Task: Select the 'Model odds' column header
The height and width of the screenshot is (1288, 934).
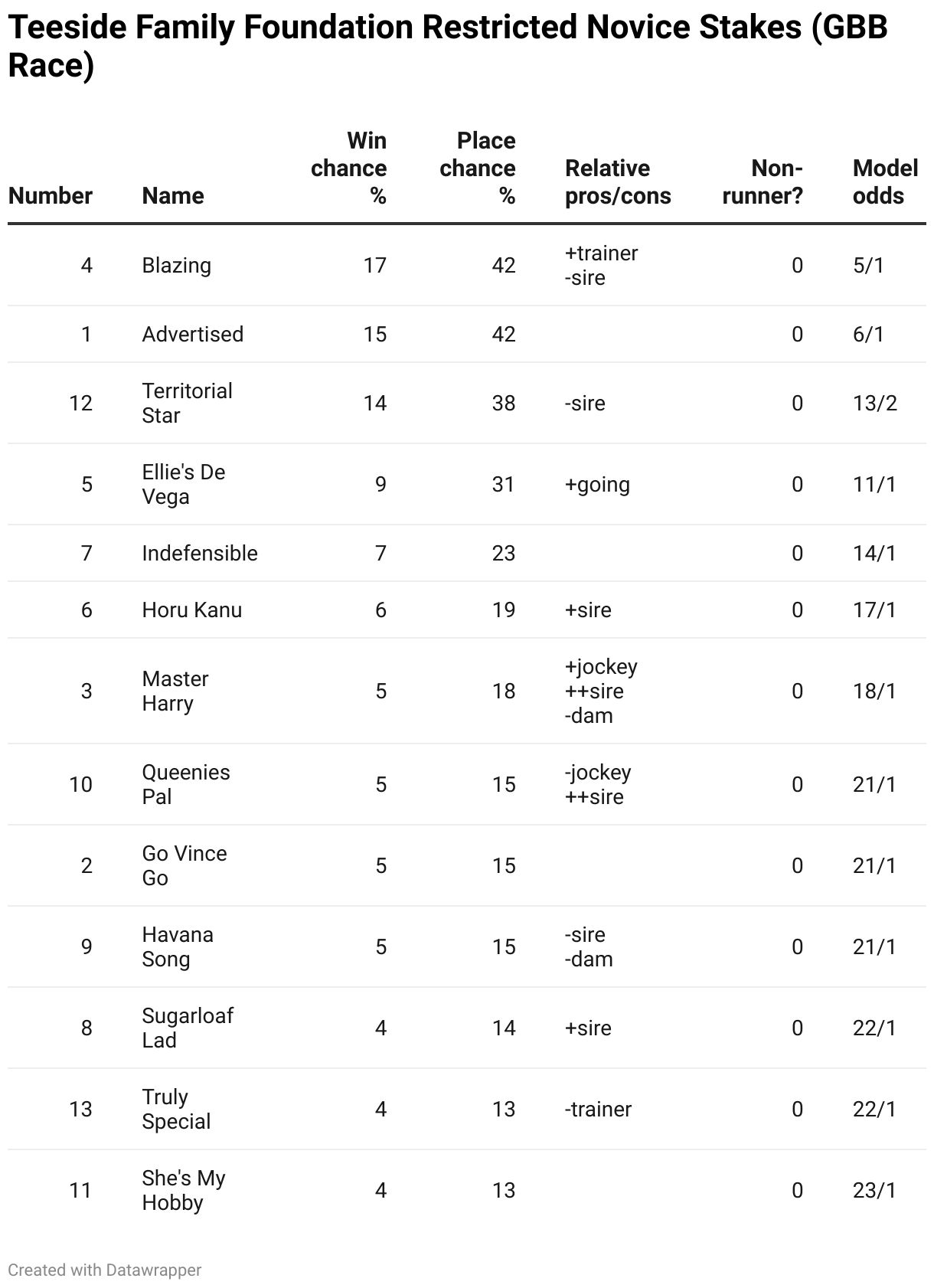Action: coord(885,181)
